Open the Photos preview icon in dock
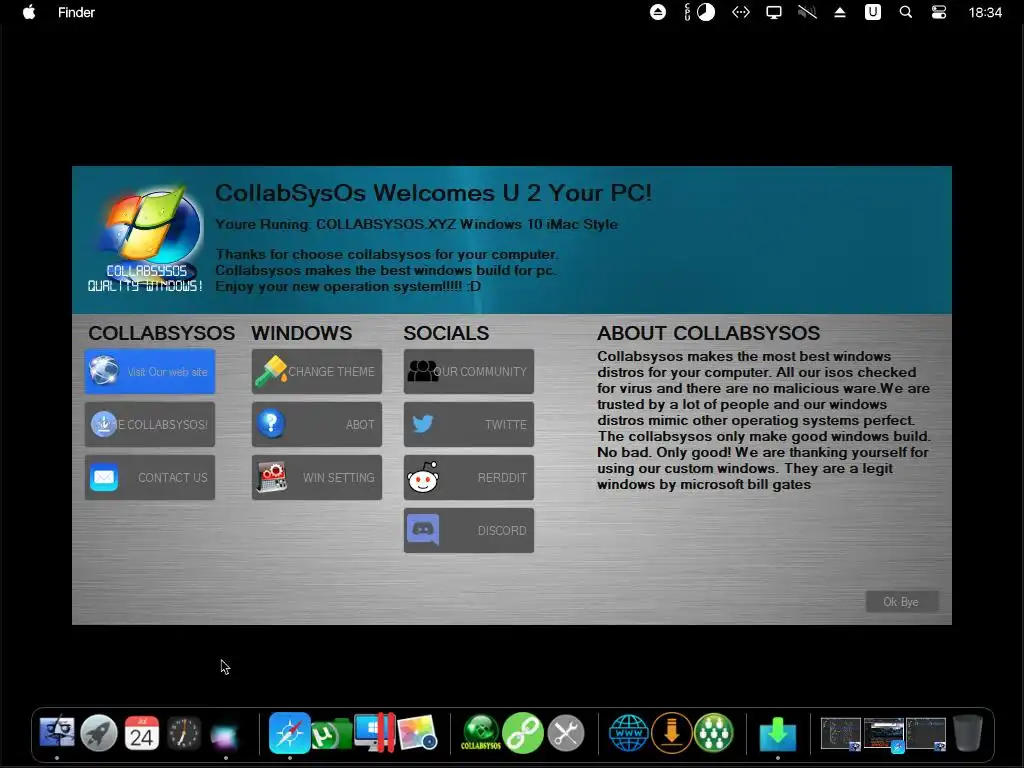1024x768 pixels. point(417,733)
